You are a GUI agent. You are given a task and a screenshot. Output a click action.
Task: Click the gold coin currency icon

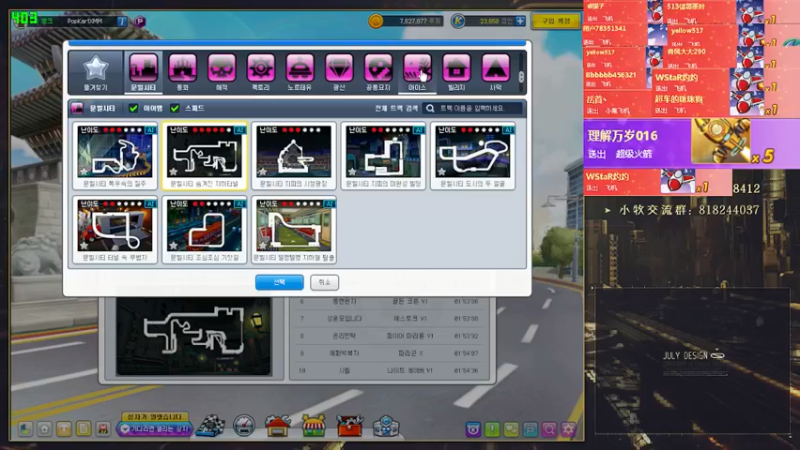376,21
